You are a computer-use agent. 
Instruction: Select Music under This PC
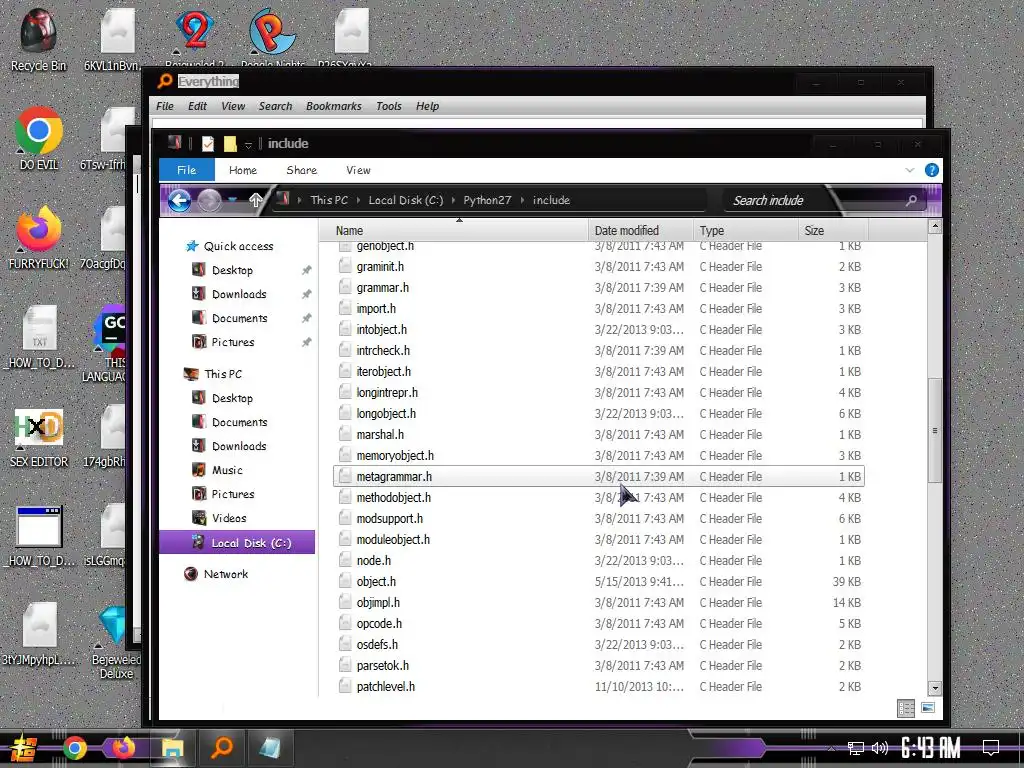227,470
